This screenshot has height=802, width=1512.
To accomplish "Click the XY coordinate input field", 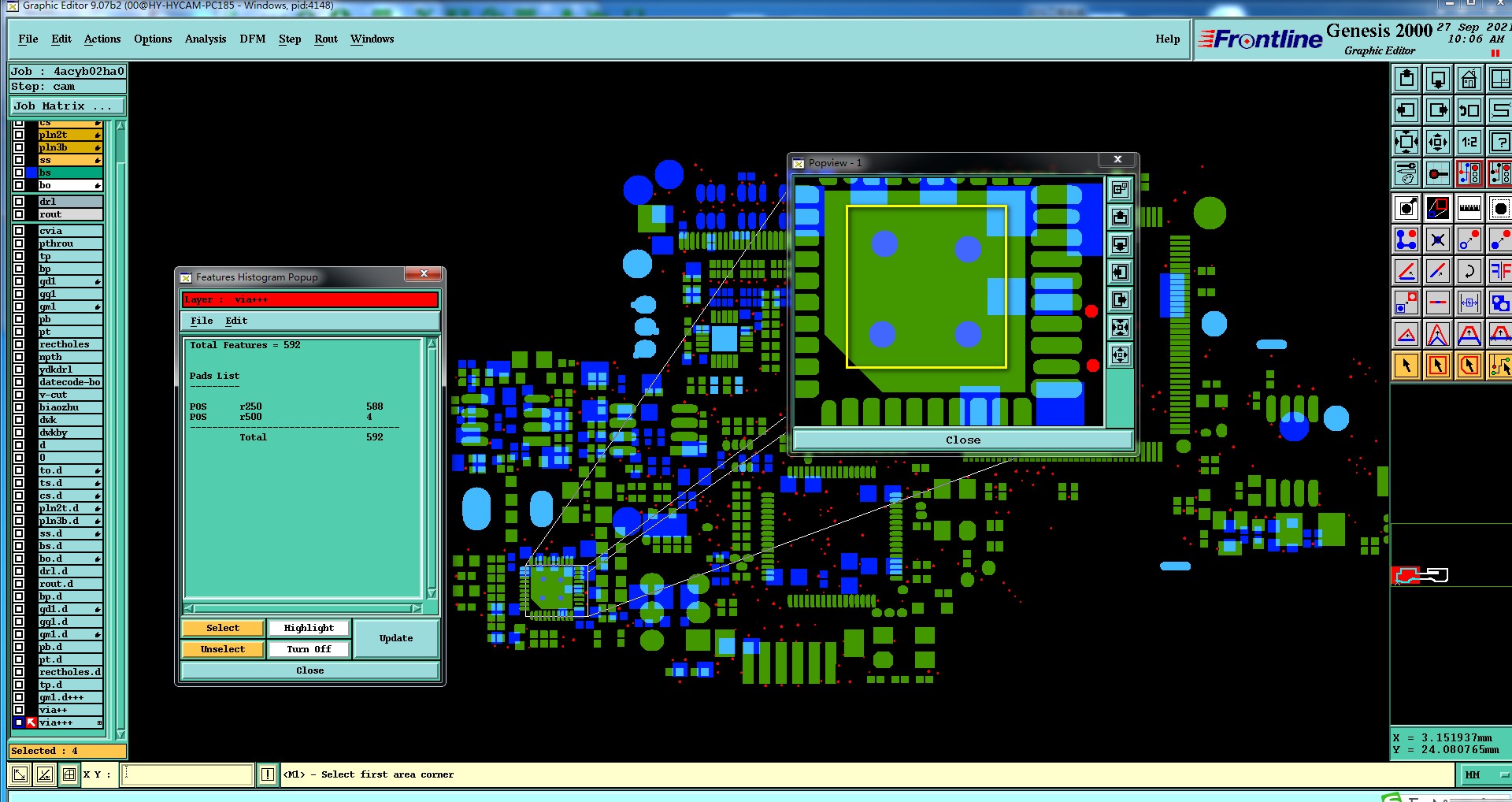I will click(188, 774).
